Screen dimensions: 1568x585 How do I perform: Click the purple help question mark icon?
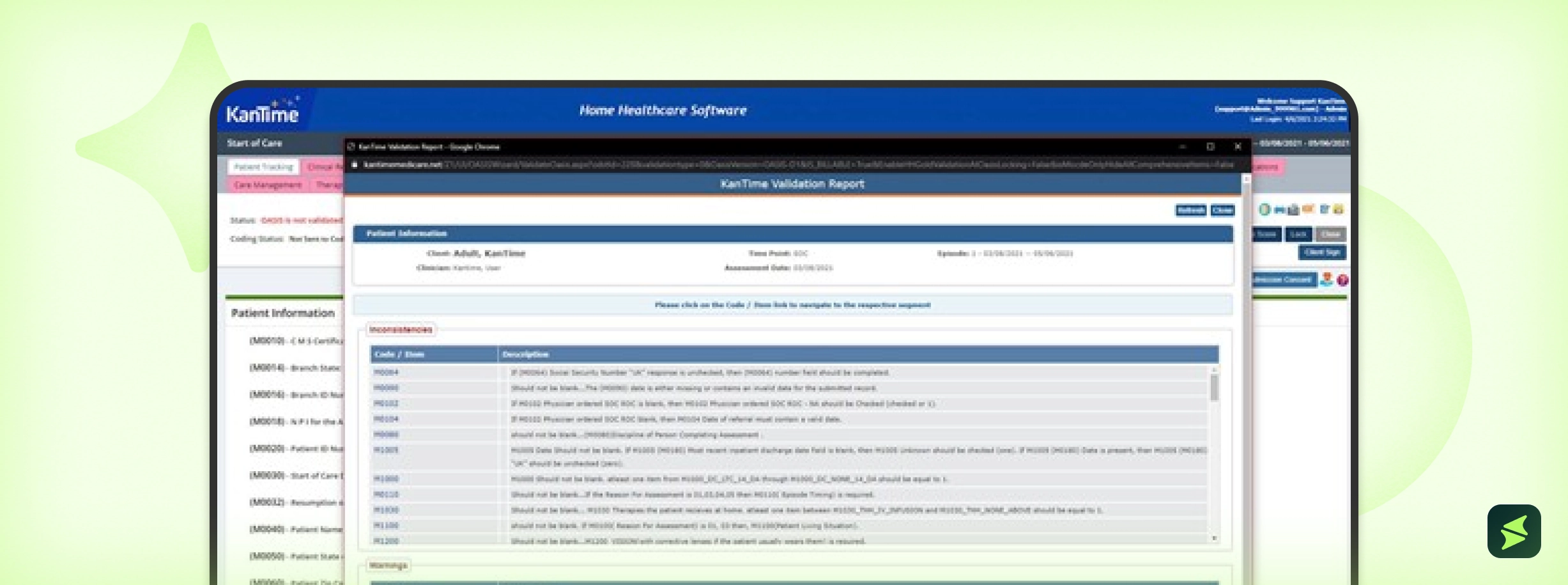click(1342, 280)
